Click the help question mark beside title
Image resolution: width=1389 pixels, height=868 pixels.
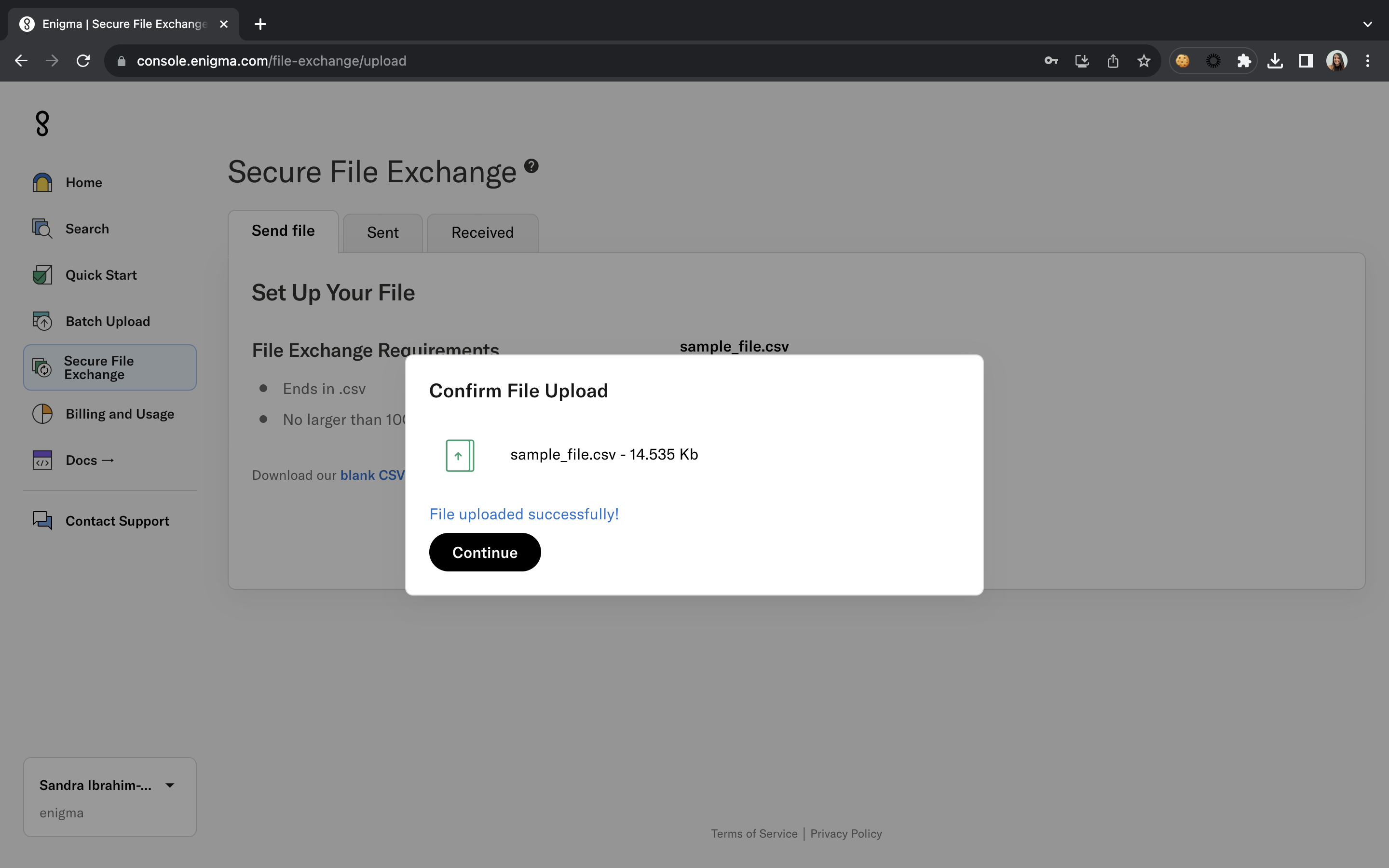[531, 166]
